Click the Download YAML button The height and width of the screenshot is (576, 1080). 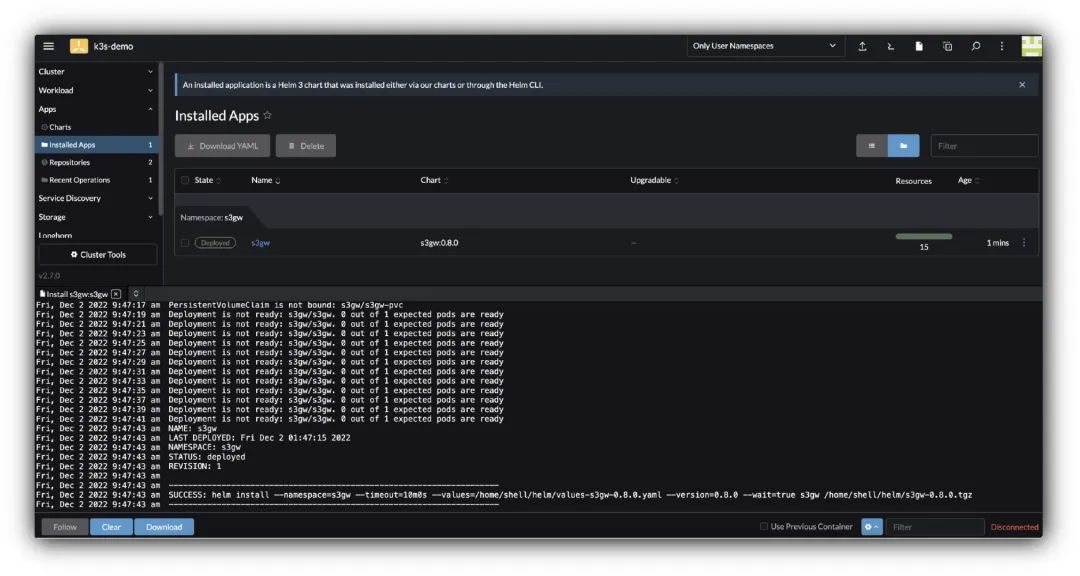222,145
